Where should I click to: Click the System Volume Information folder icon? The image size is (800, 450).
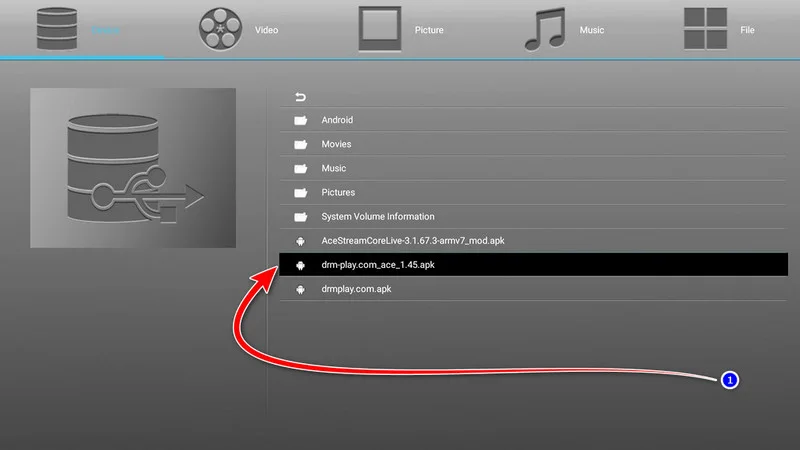point(301,217)
